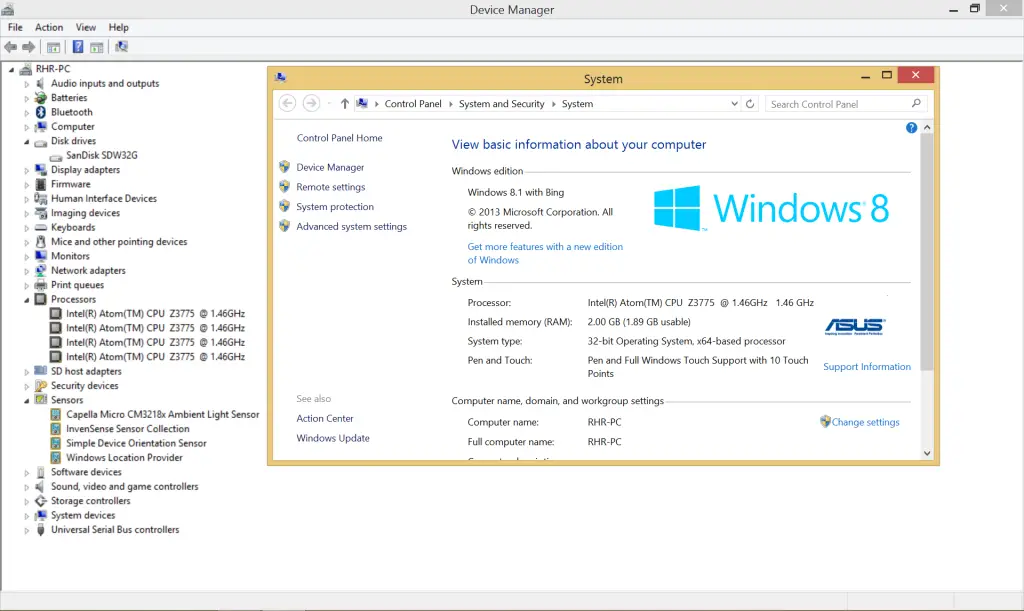Click the Security devices key icon
Viewport: 1024px width, 611px height.
(x=40, y=386)
